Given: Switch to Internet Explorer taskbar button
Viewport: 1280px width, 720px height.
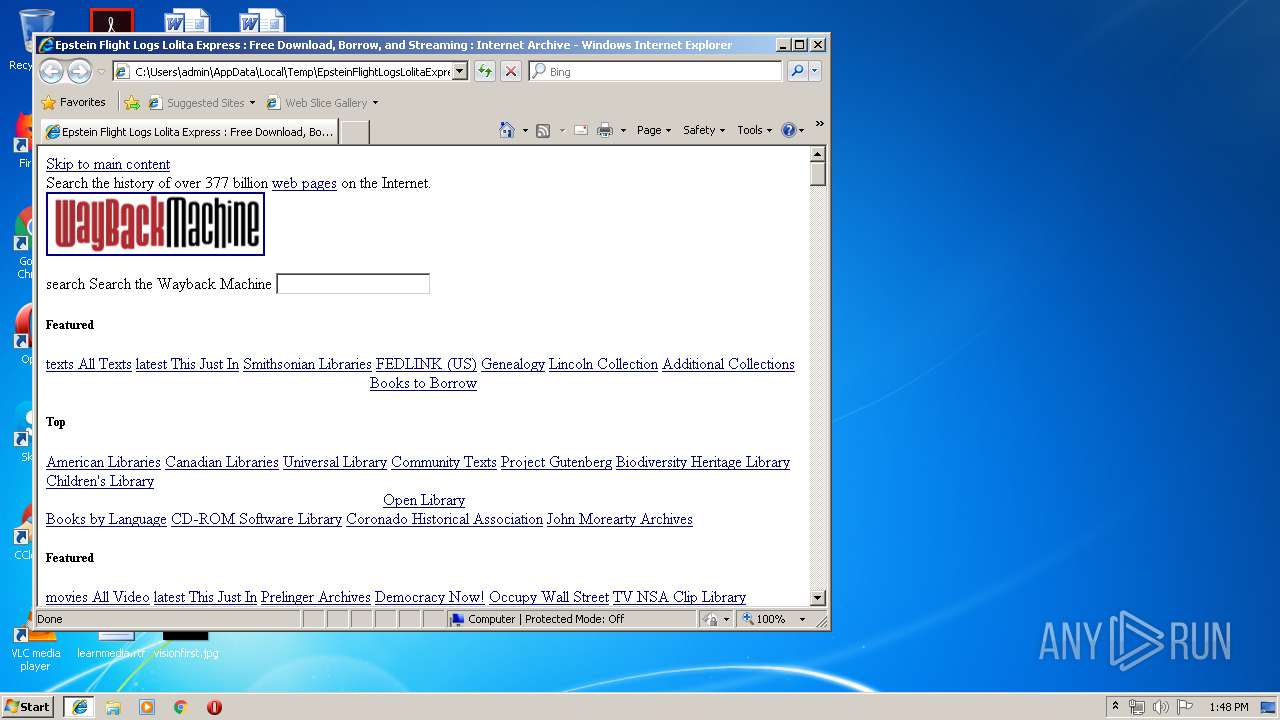Looking at the screenshot, I should click(x=79, y=707).
